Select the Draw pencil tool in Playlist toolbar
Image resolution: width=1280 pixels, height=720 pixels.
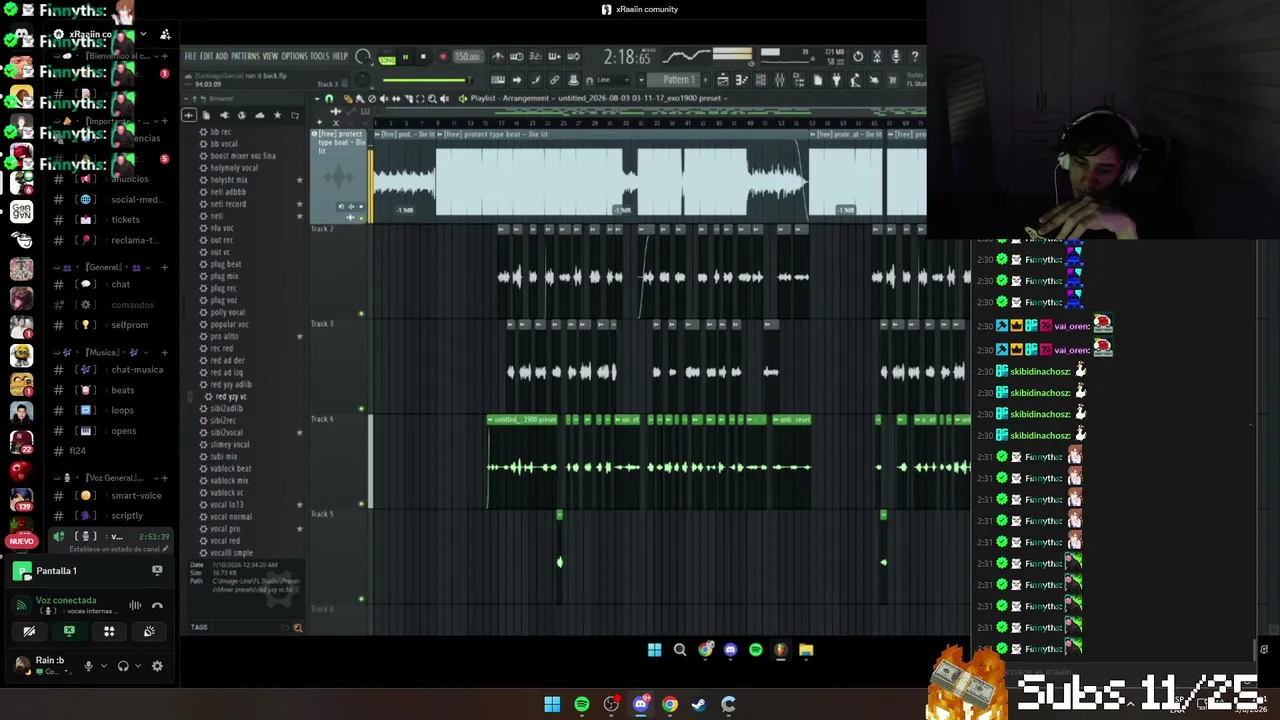tap(347, 98)
